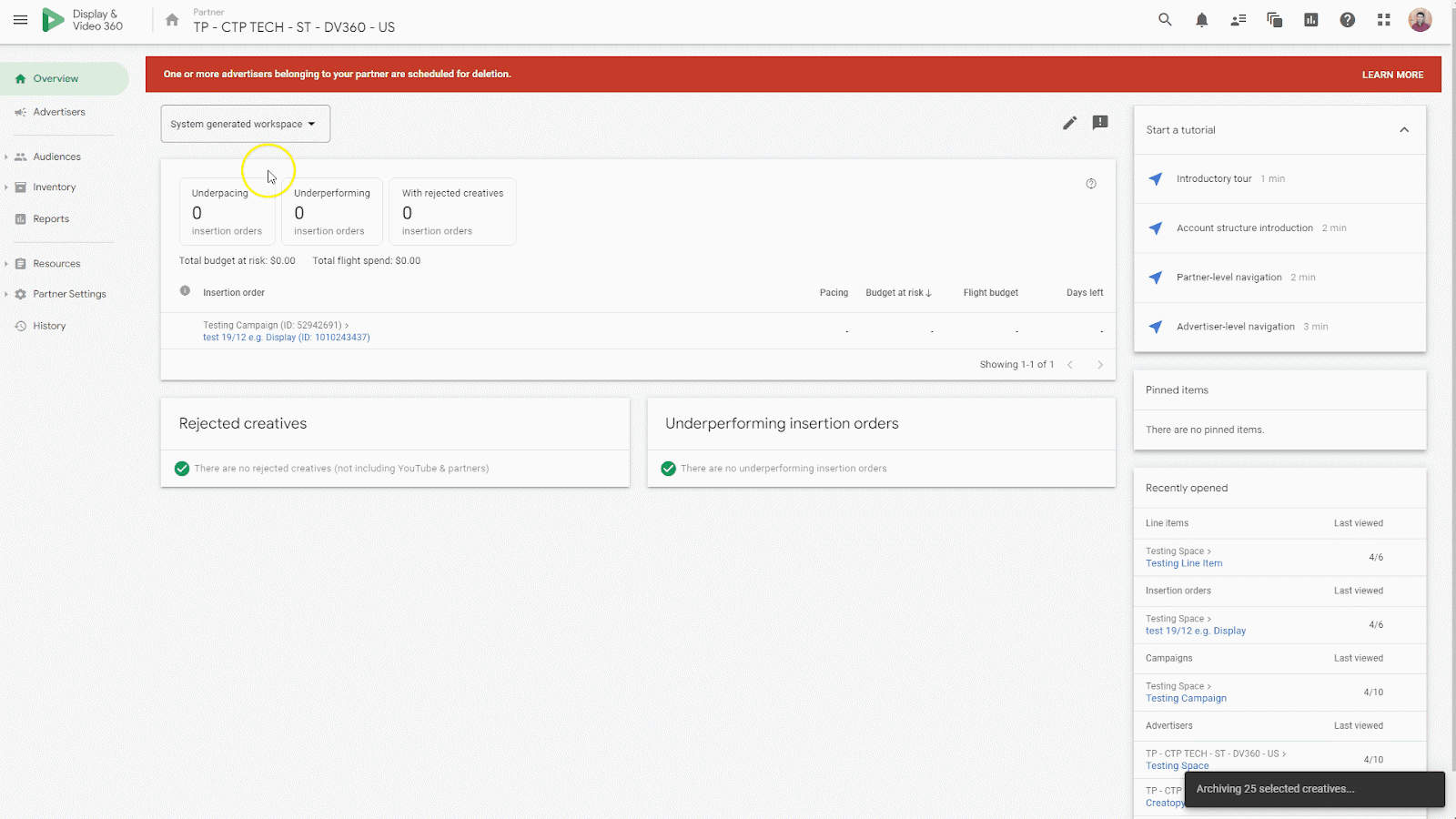Collapse the Start a tutorial panel
Image resolution: width=1456 pixels, height=819 pixels.
(x=1404, y=129)
